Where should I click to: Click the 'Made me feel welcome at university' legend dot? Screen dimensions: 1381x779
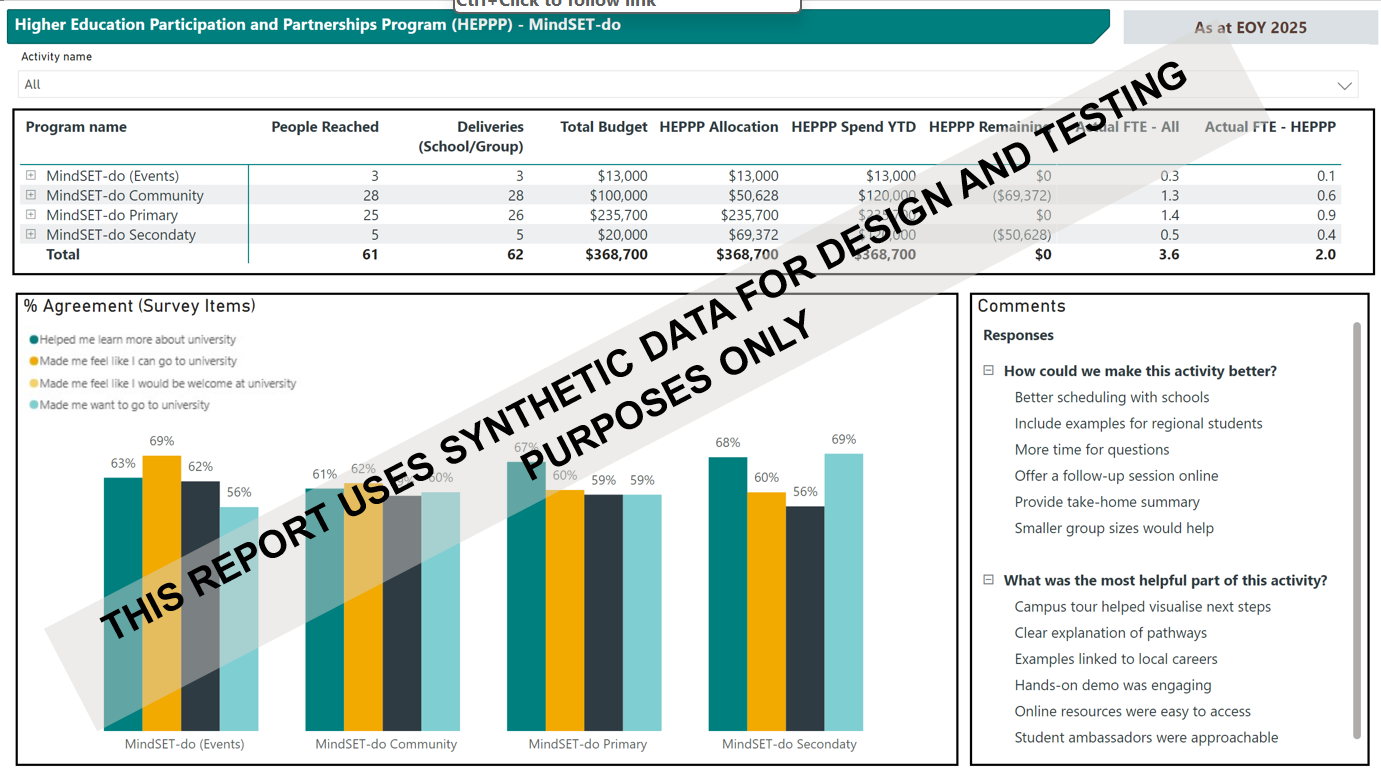pyautogui.click(x=34, y=383)
